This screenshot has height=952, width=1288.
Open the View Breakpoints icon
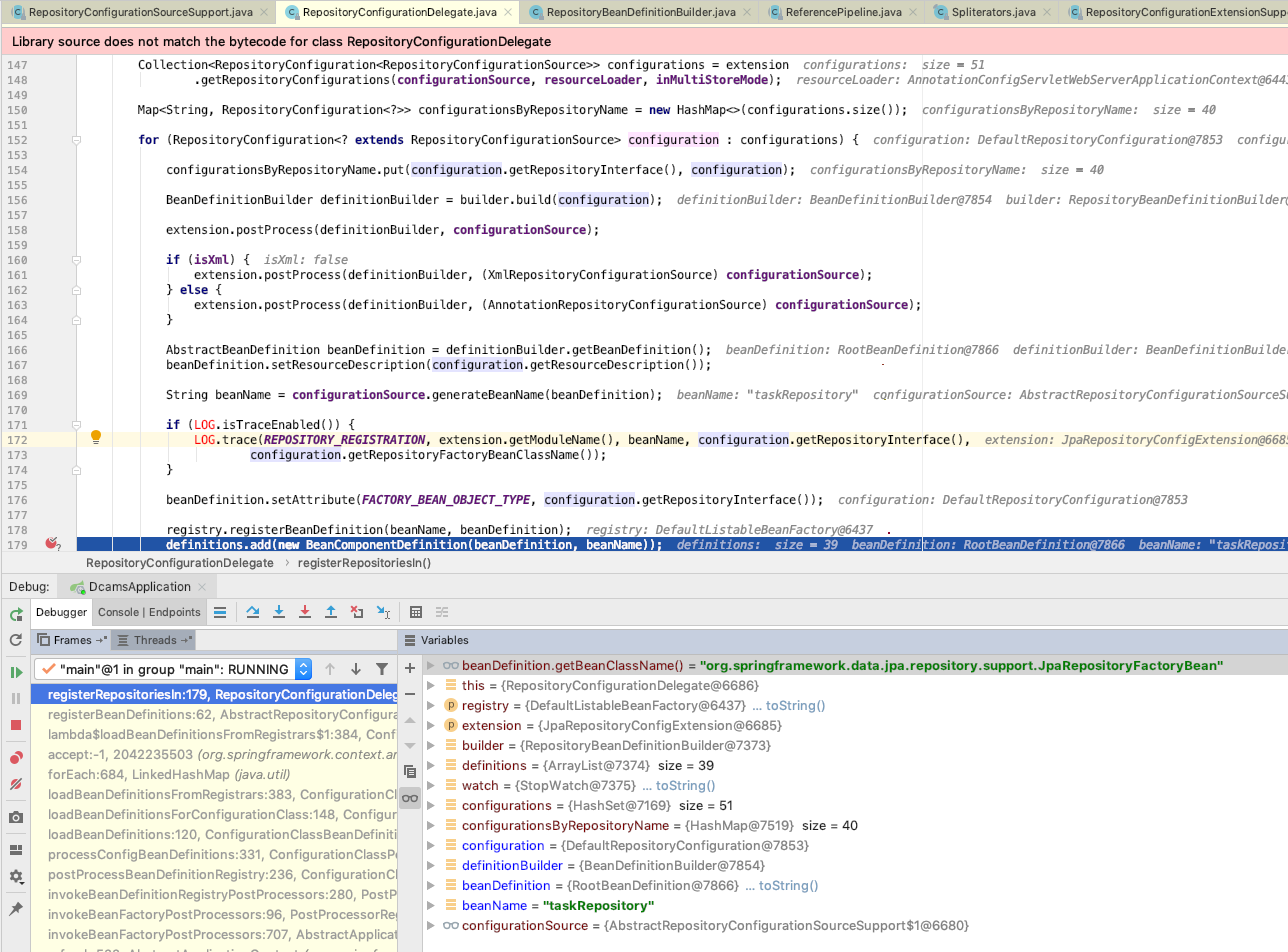(14, 757)
